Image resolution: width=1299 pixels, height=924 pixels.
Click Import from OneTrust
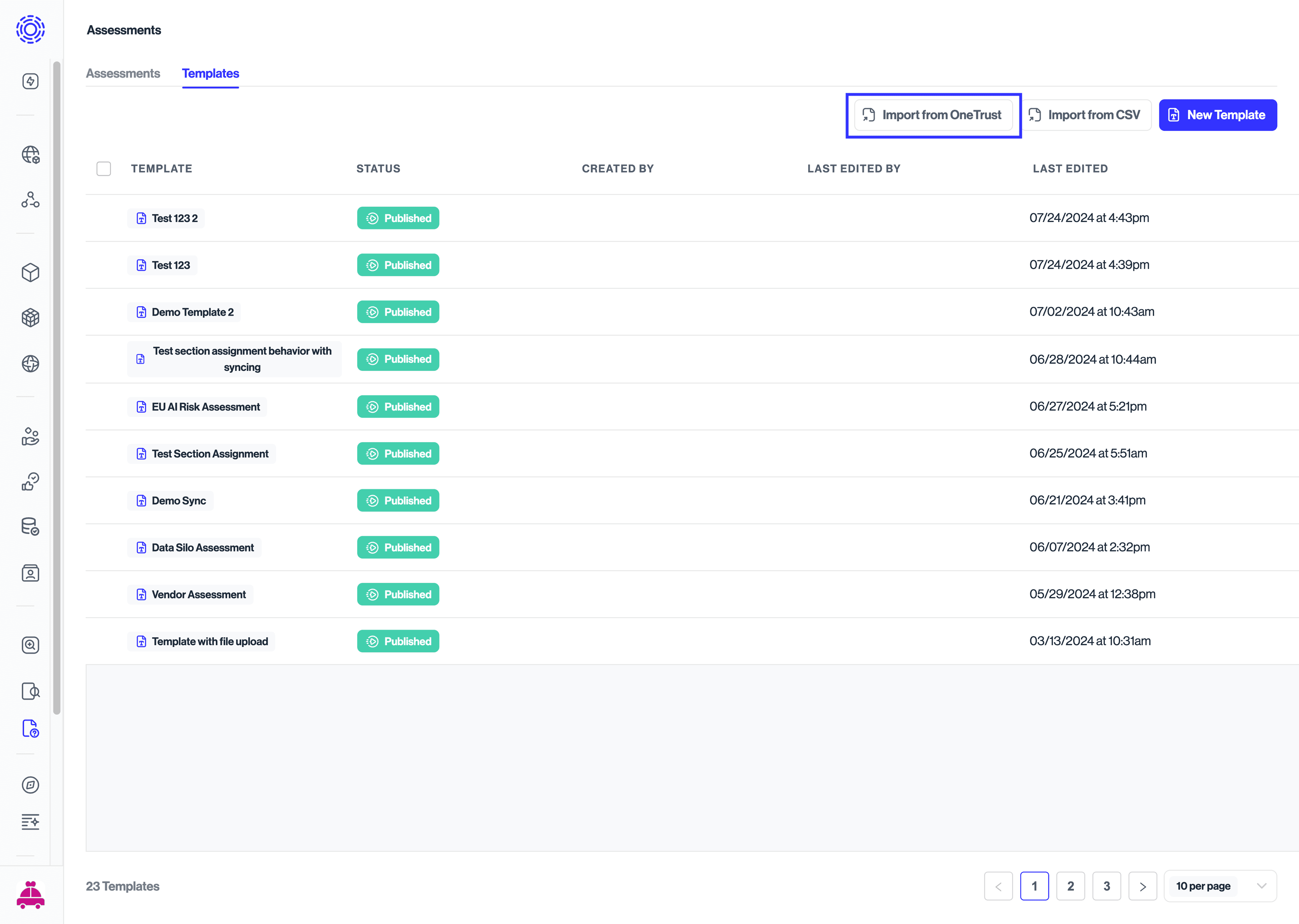(933, 114)
